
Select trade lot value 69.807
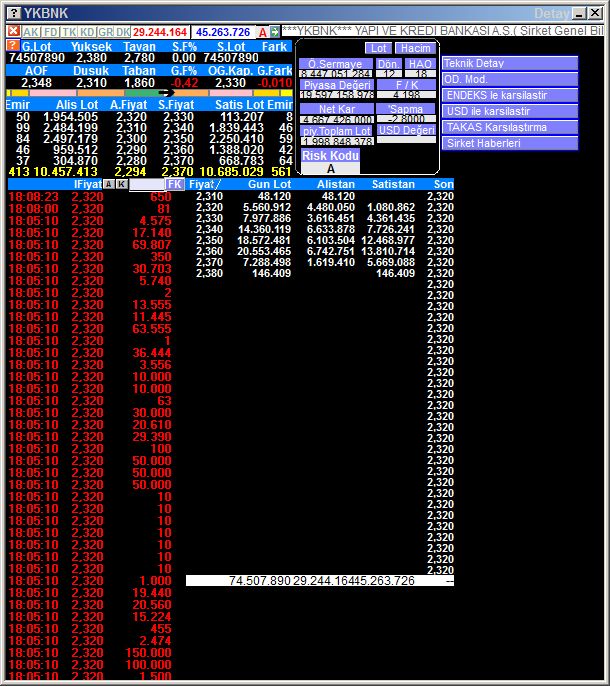(x=152, y=245)
